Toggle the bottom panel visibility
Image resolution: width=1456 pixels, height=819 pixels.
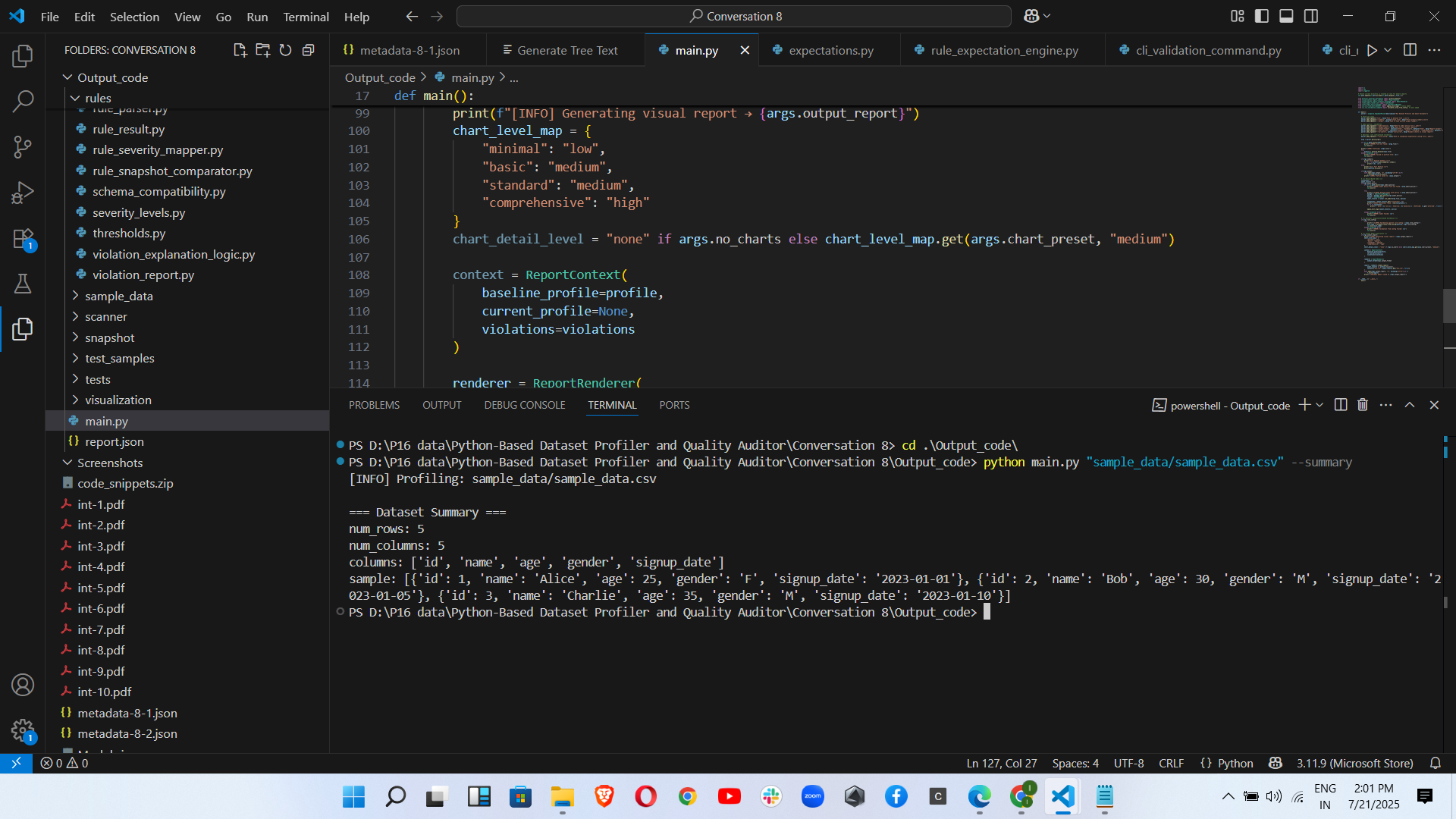(1286, 16)
